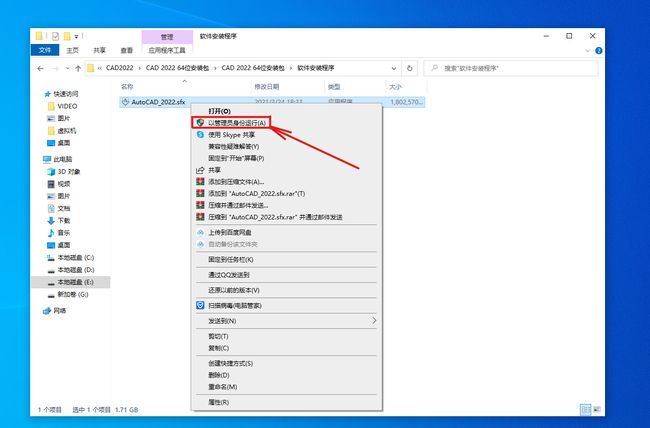Open the 应用程序工具 tab
This screenshot has height=428, width=650.
click(167, 50)
